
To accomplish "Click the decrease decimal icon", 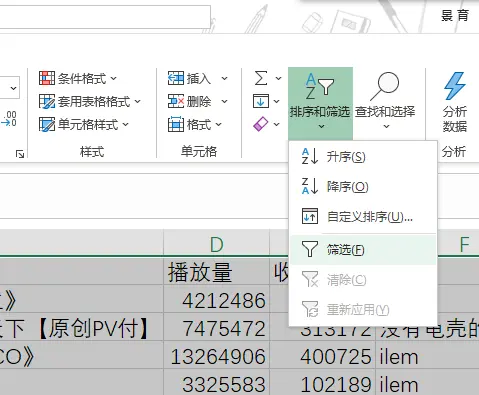I will [x=9, y=119].
